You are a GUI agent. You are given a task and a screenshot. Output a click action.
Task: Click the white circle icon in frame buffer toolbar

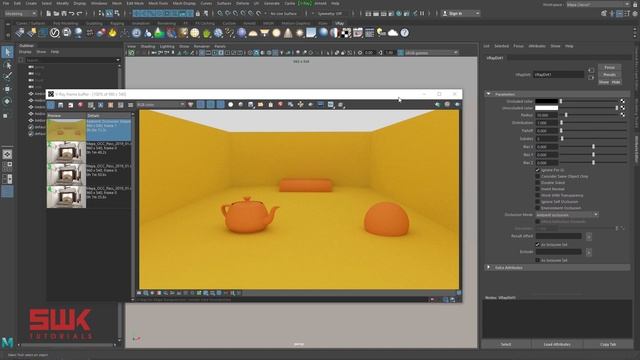pos(231,105)
